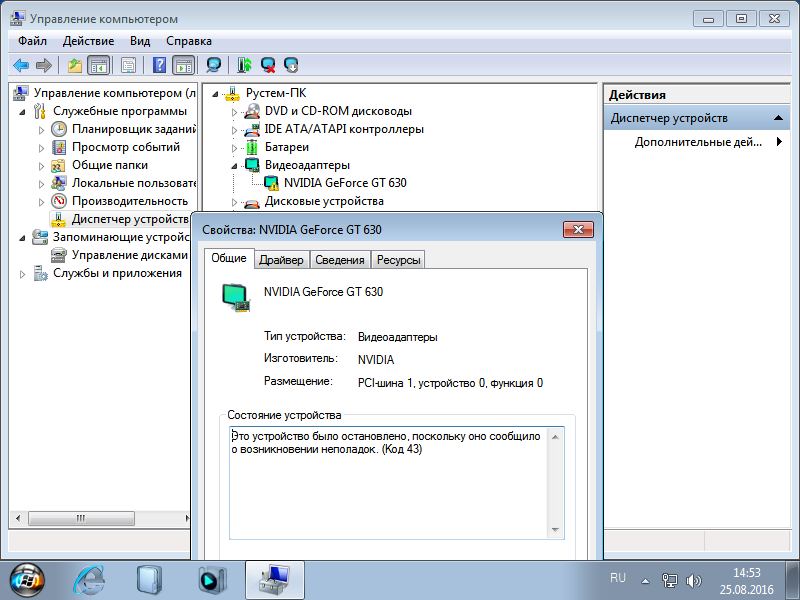Image resolution: width=800 pixels, height=600 pixels.
Task: Collapse the Диспетчер устройств actions section
Action: (778, 118)
